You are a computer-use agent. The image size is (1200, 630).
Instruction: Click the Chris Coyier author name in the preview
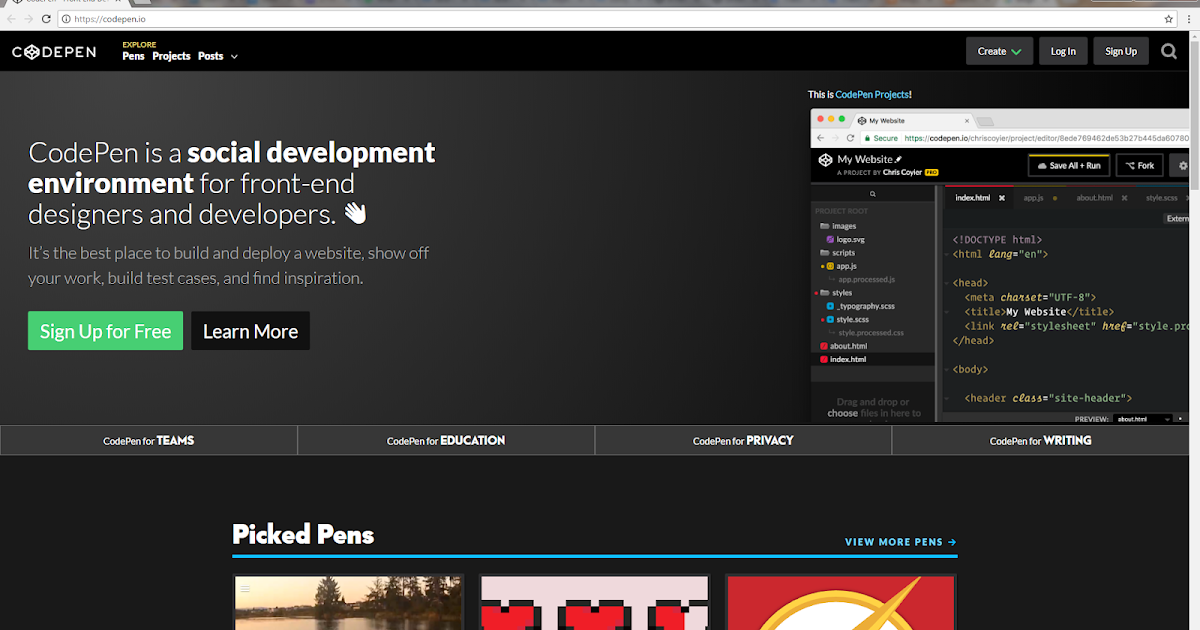pos(902,172)
